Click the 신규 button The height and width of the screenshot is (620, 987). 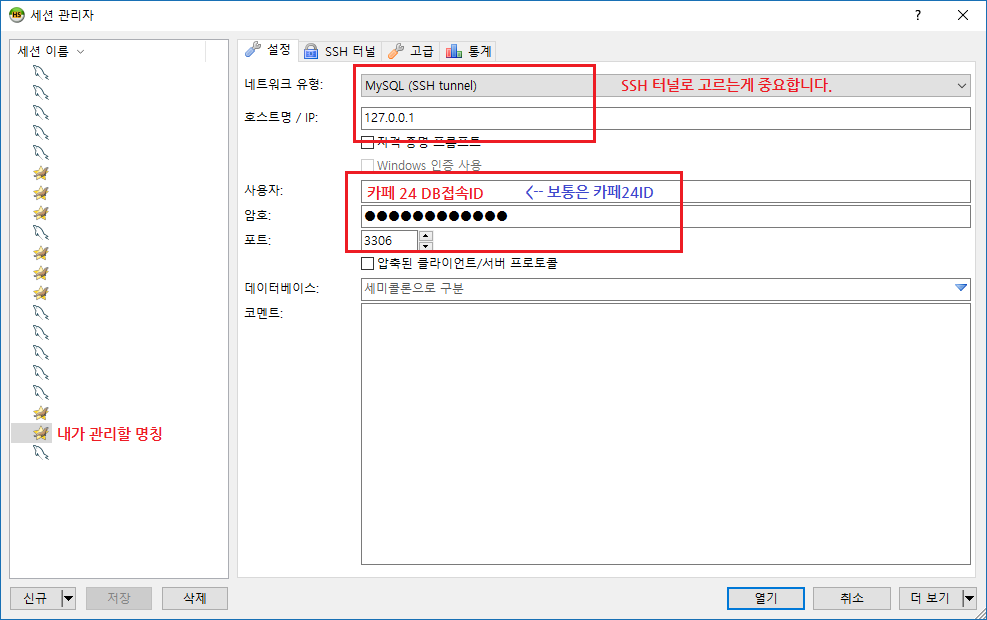tap(35, 598)
